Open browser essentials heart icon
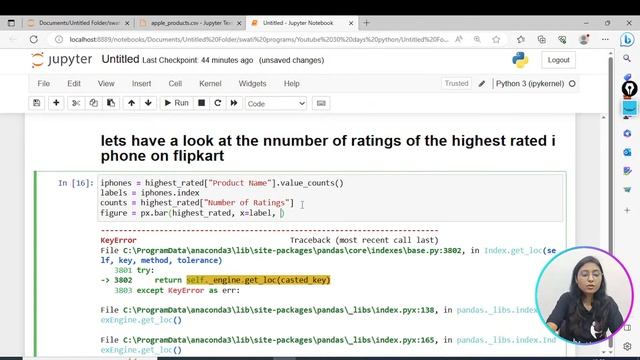Screen dimensions: 640x360 562,40
